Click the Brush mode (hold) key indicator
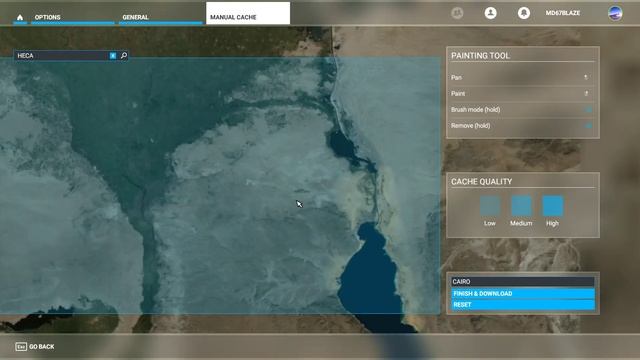This screenshot has height=360, width=640. point(588,109)
